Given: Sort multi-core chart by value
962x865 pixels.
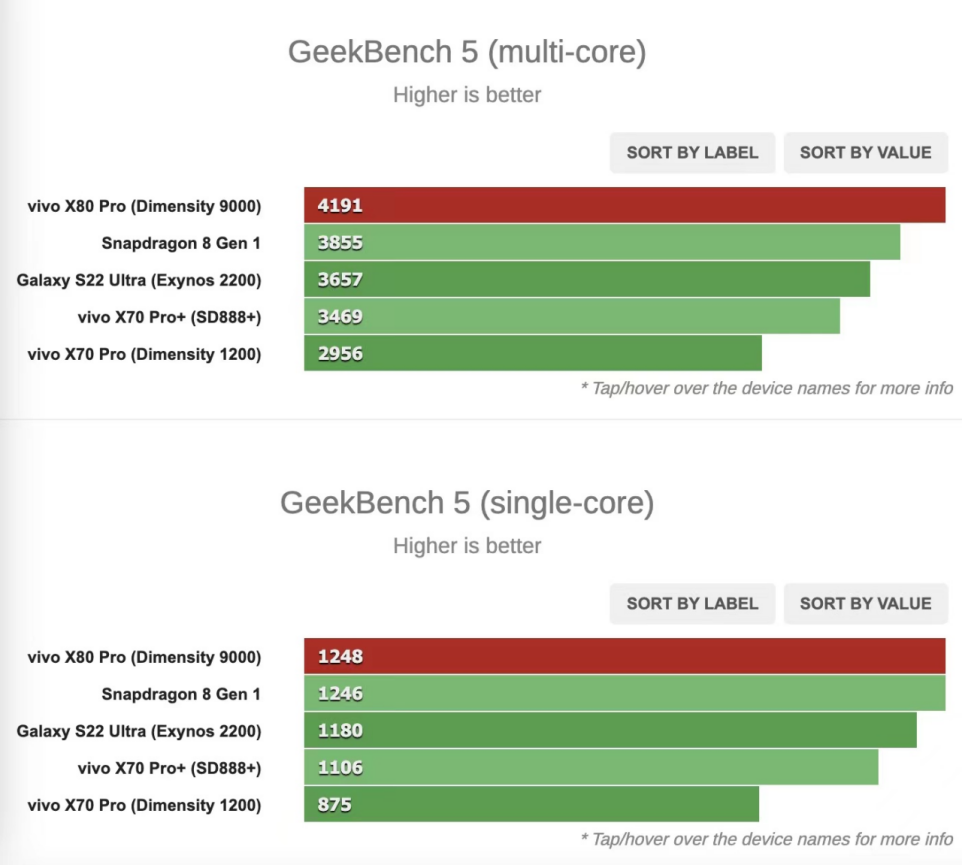Looking at the screenshot, I should pos(866,153).
